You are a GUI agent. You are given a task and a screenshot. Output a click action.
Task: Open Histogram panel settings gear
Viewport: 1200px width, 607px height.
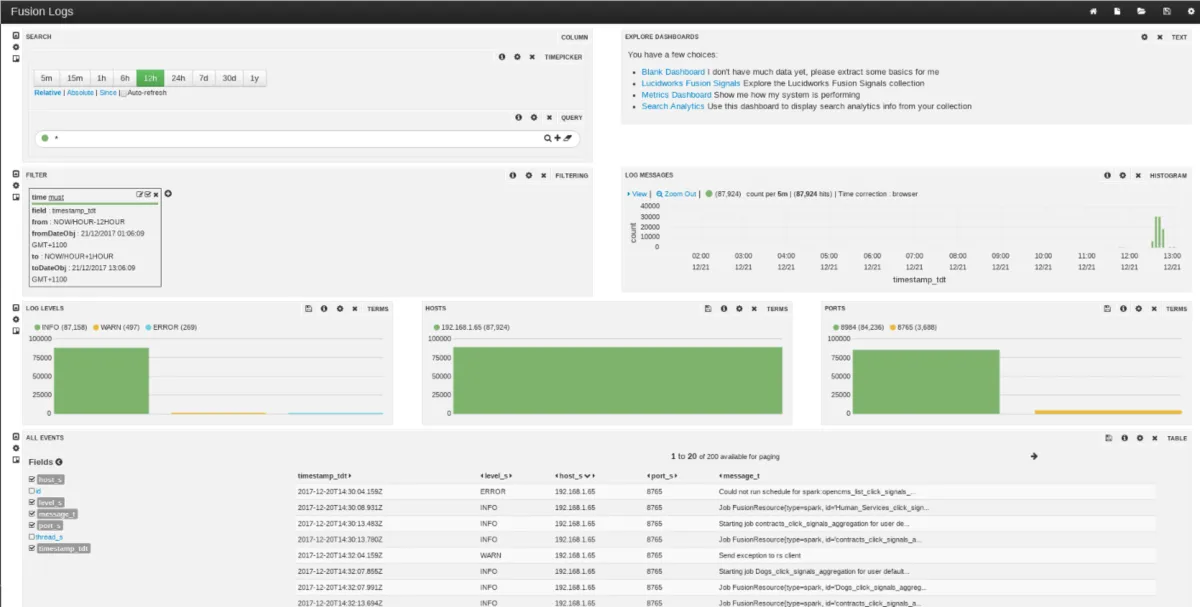point(1122,175)
